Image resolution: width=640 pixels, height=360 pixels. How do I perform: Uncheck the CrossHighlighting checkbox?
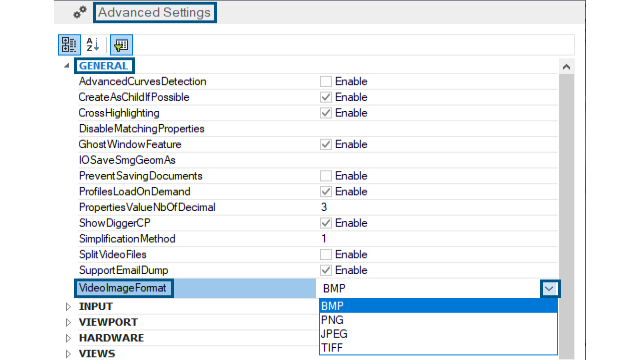(326, 113)
